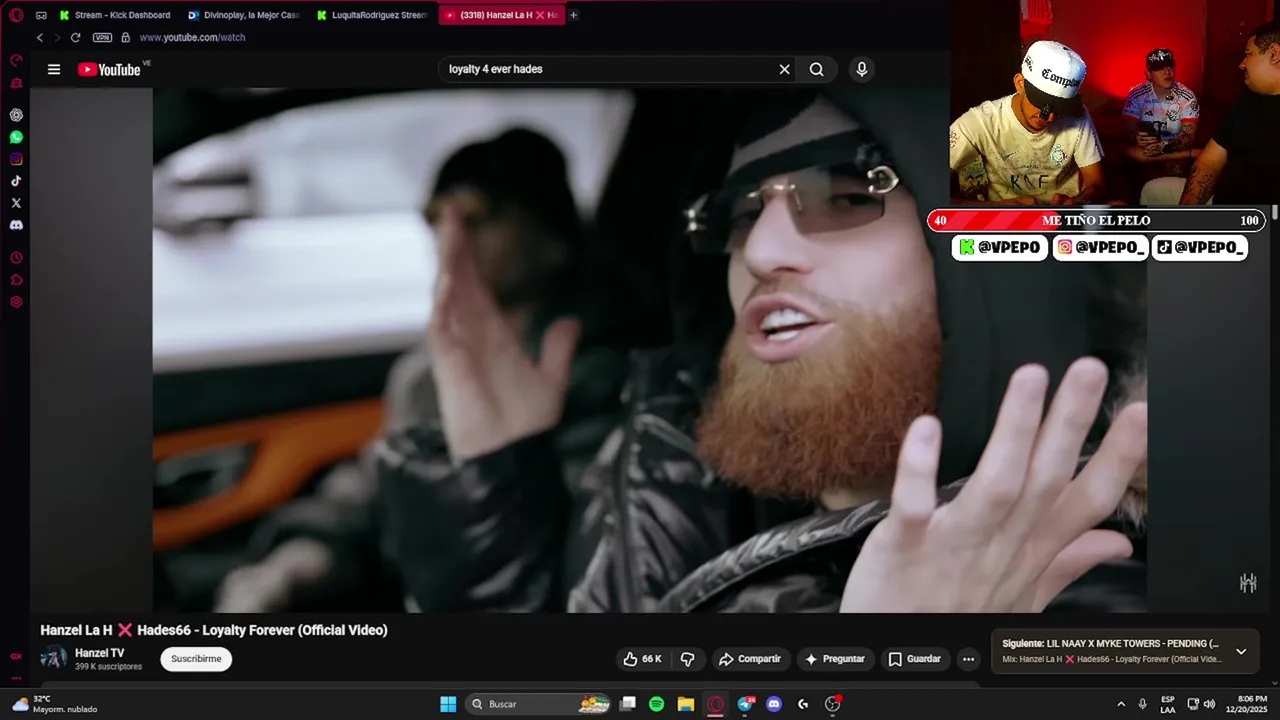Screen dimensions: 1280x720
Task: Toggle the VPN badge in address bar
Action: point(102,37)
